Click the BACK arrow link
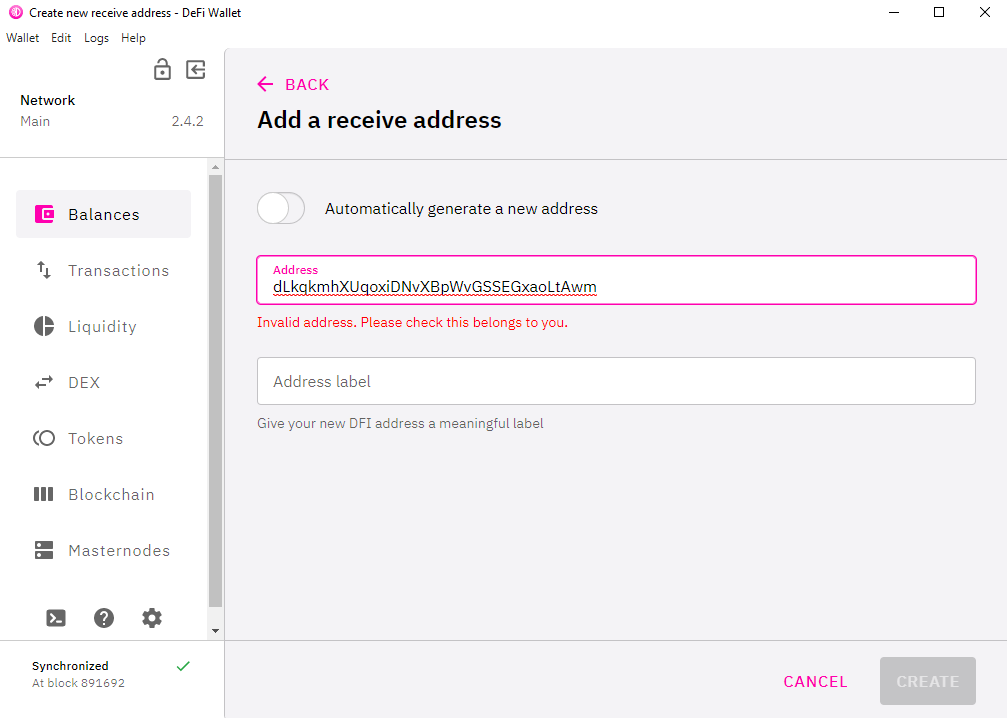The width and height of the screenshot is (1007, 718). point(293,84)
